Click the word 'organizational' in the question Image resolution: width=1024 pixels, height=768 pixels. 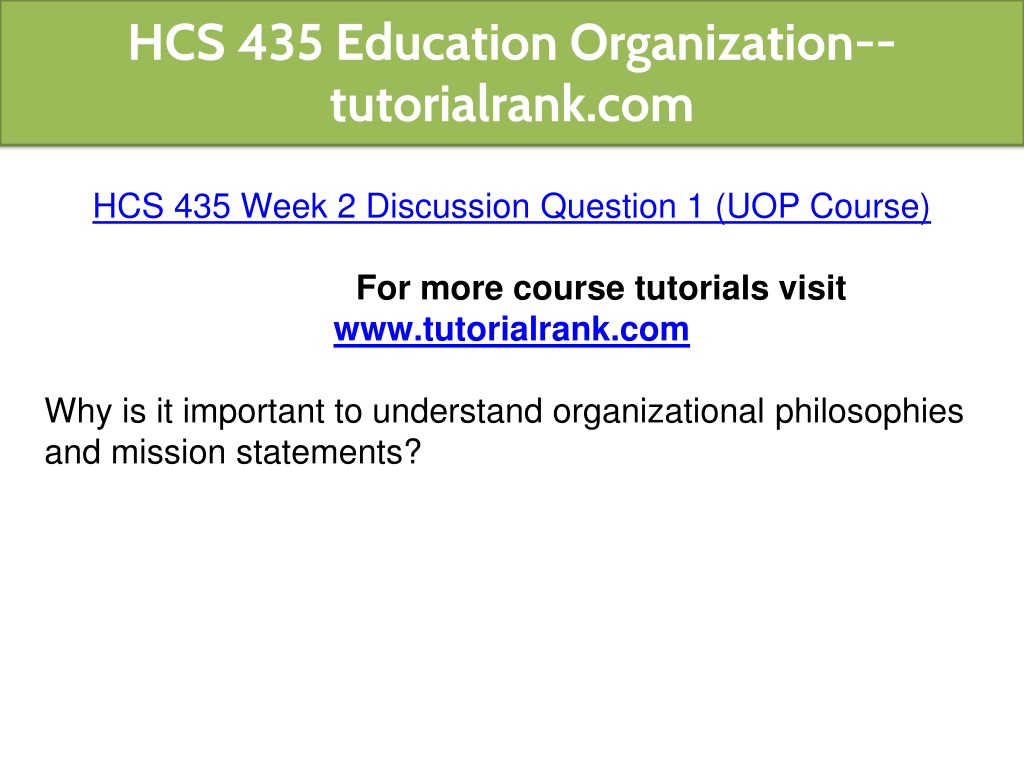[x=658, y=412]
